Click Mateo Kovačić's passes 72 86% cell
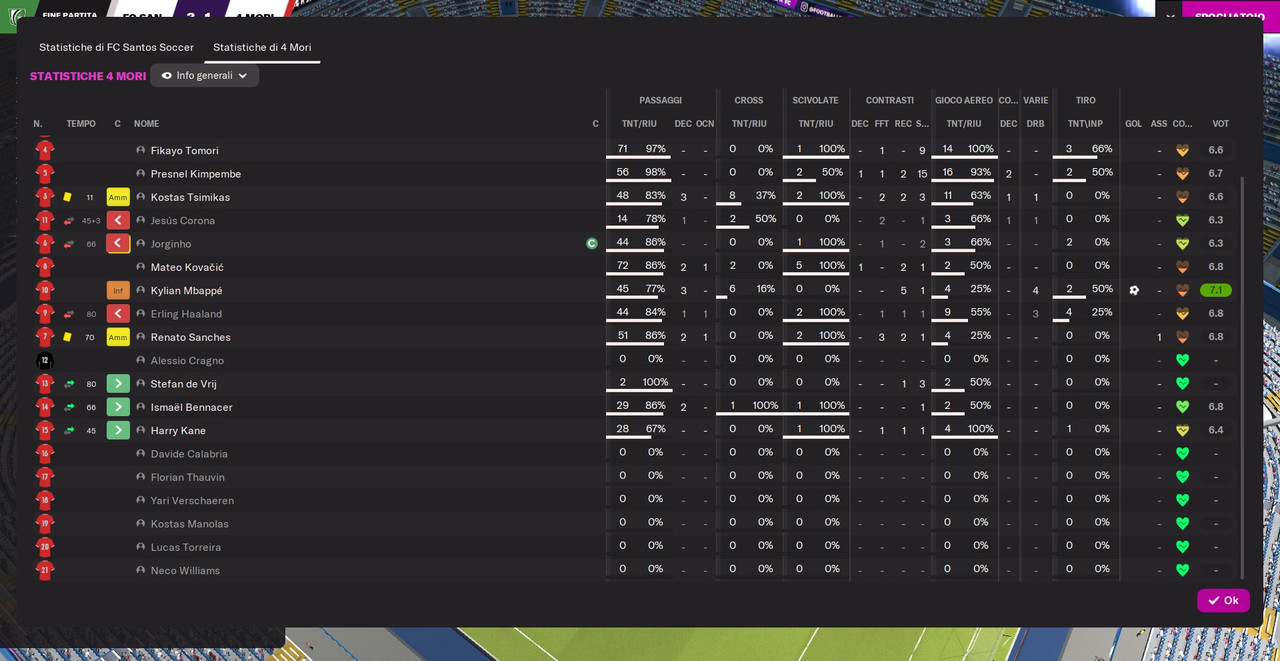 click(x=640, y=266)
